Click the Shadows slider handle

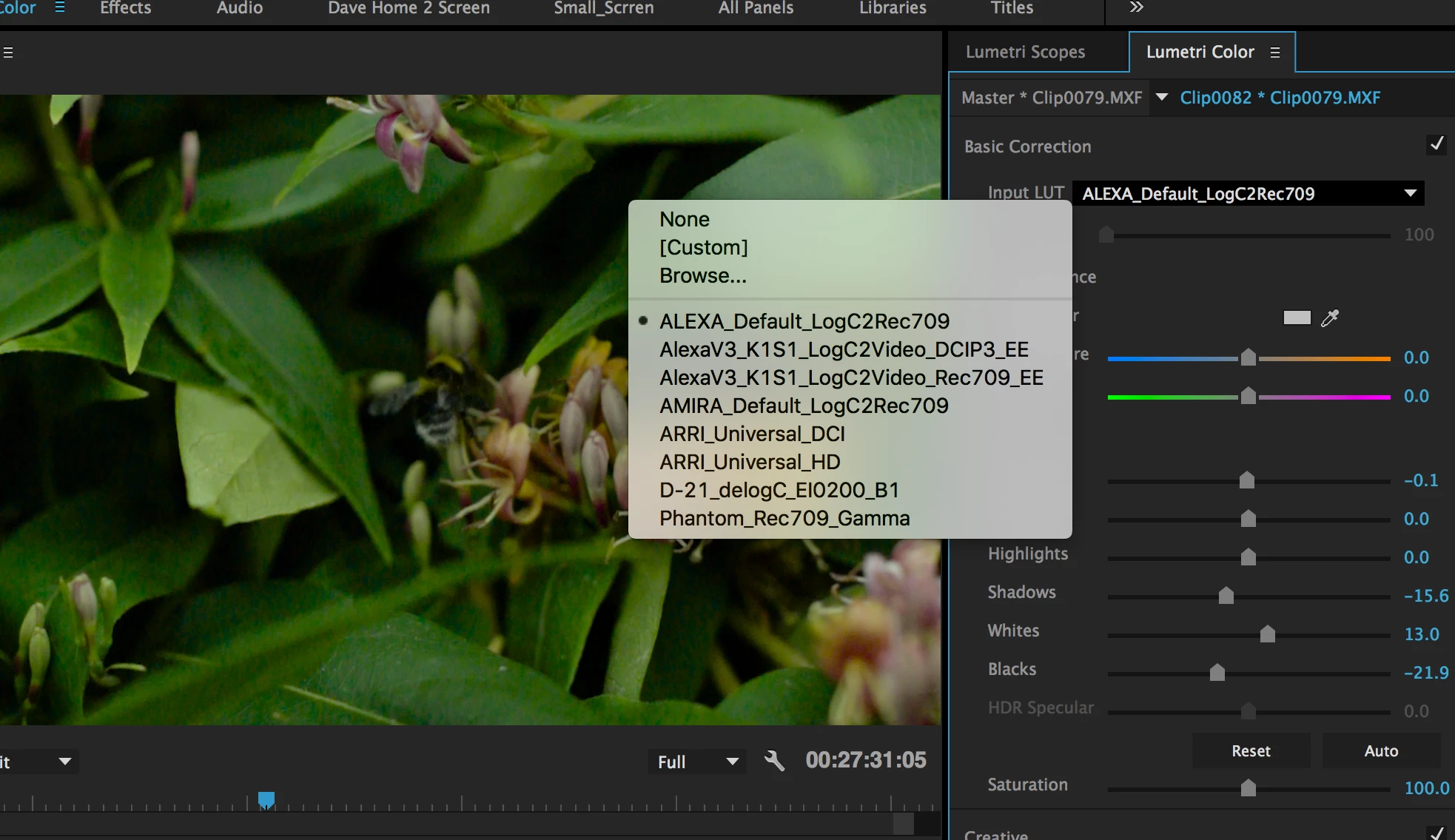[1226, 596]
